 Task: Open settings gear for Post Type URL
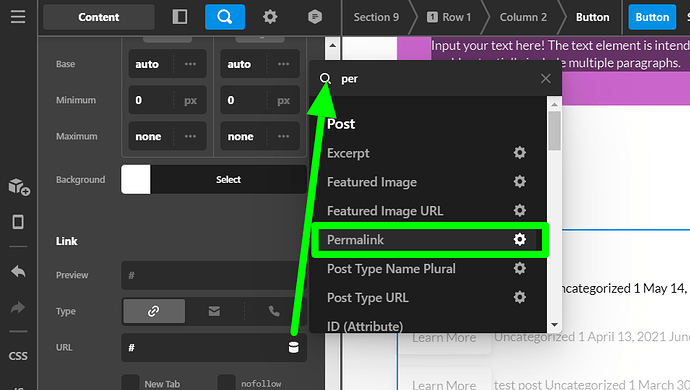coord(520,297)
